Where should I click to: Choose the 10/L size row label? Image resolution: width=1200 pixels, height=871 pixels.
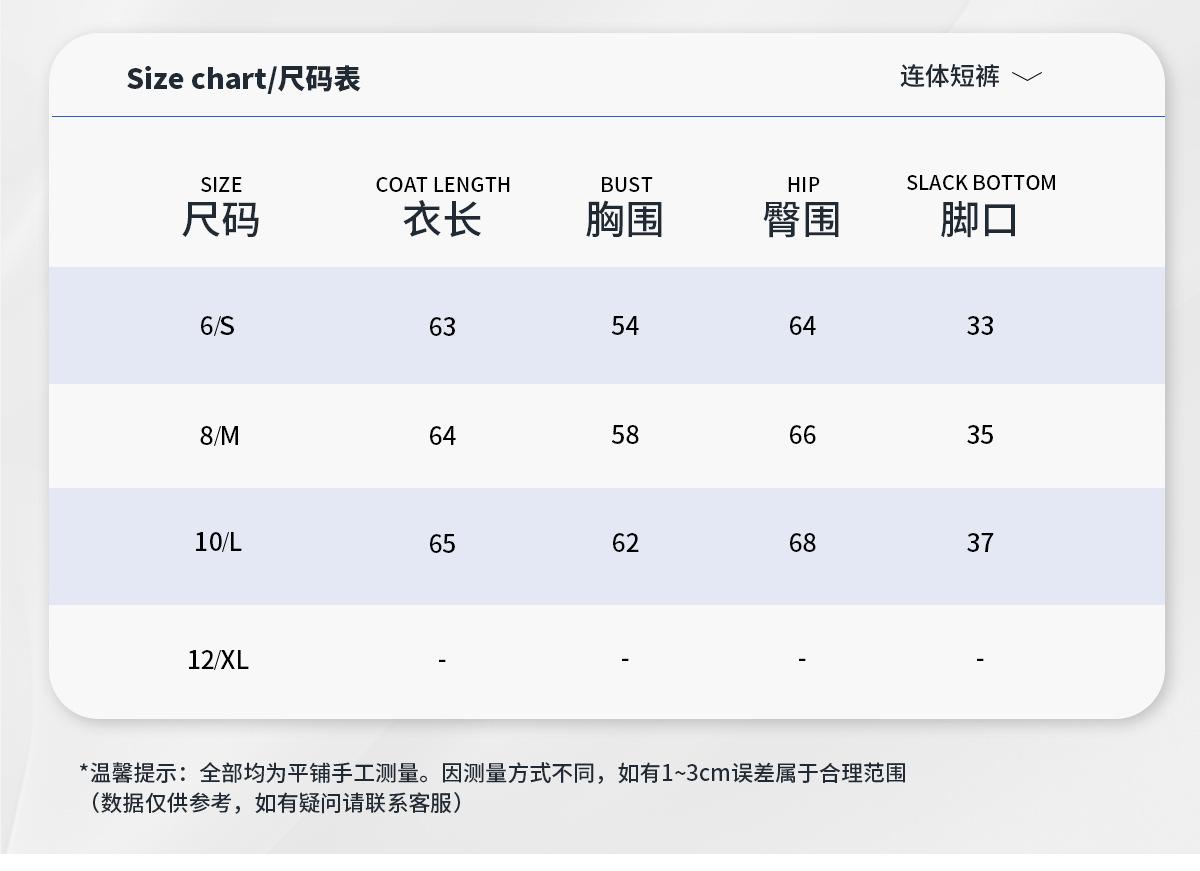pyautogui.click(x=218, y=542)
